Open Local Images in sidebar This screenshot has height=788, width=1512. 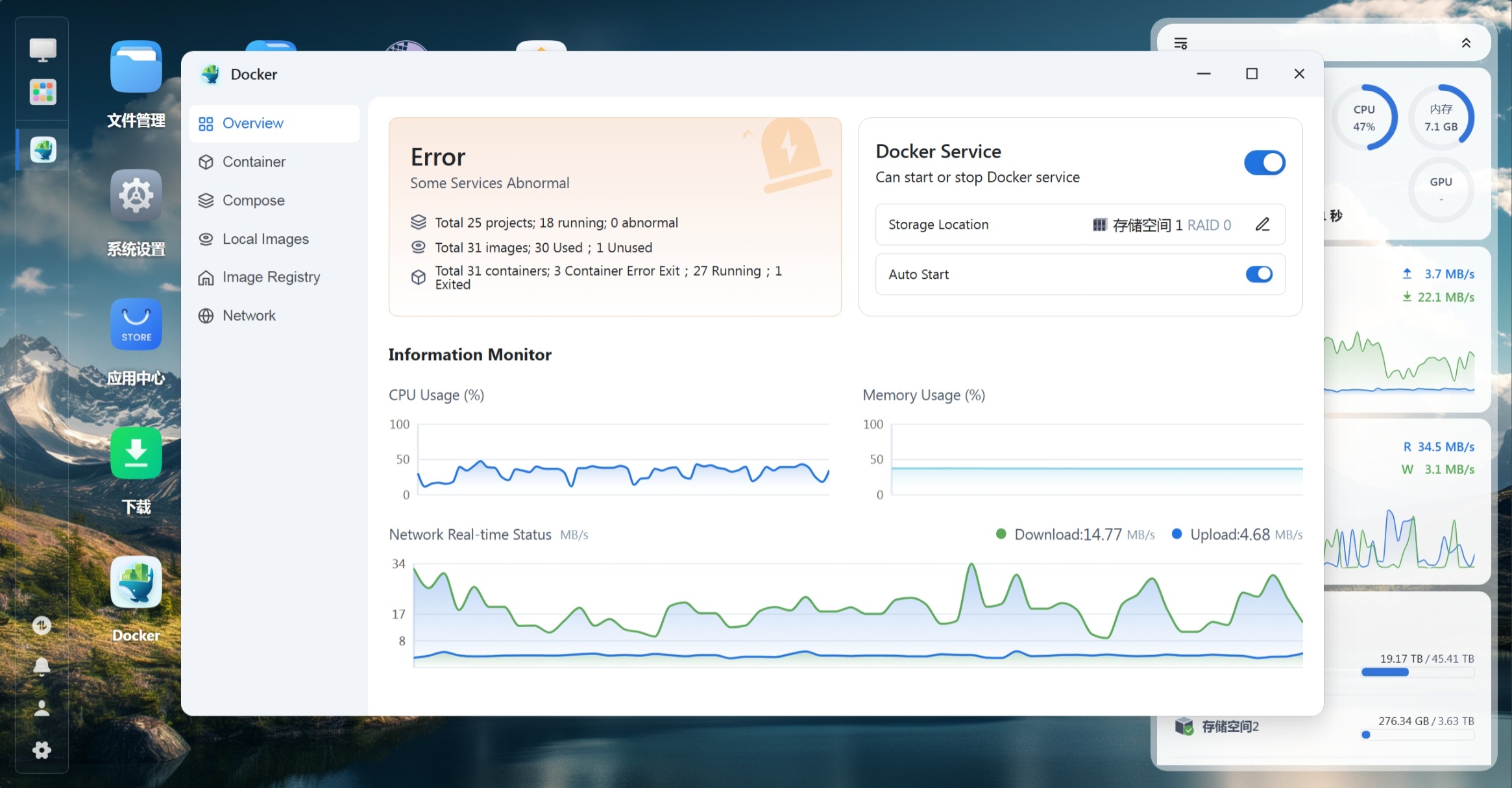265,239
